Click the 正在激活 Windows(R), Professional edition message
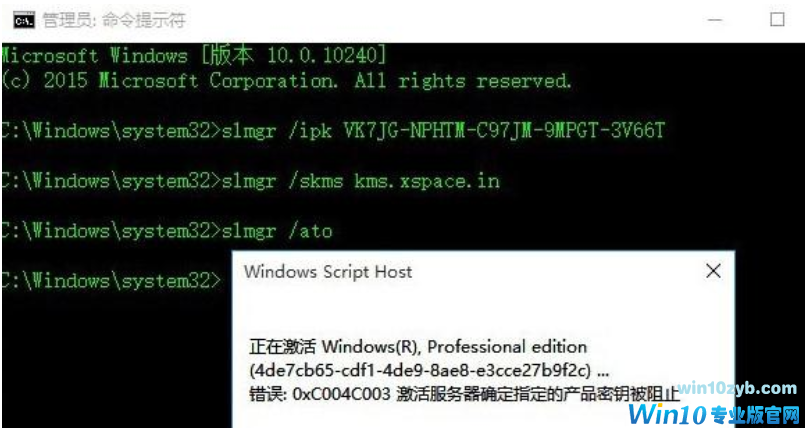805x428 pixels. pyautogui.click(x=418, y=346)
